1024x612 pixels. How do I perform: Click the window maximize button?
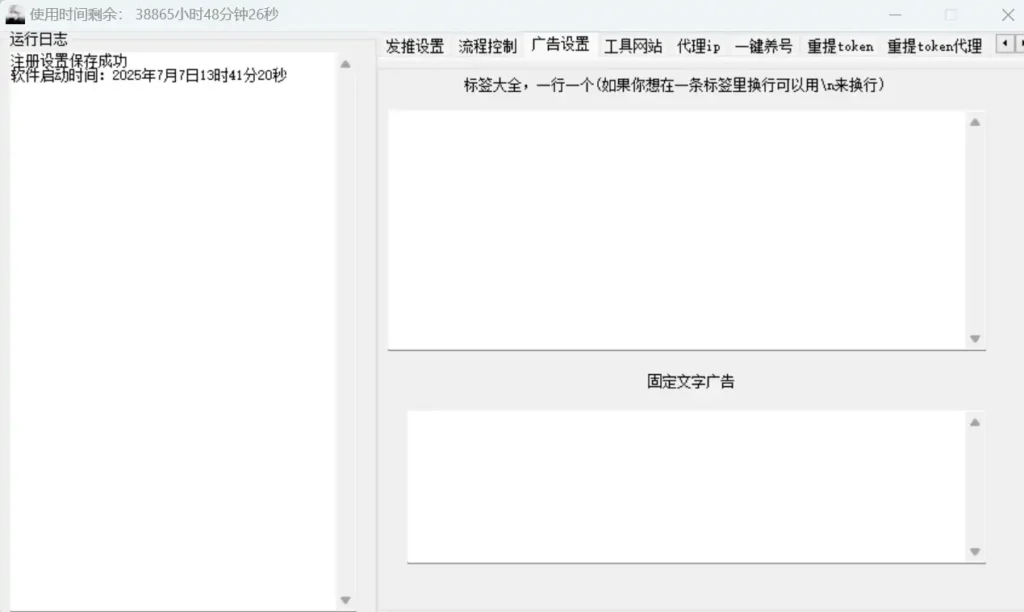tap(951, 14)
